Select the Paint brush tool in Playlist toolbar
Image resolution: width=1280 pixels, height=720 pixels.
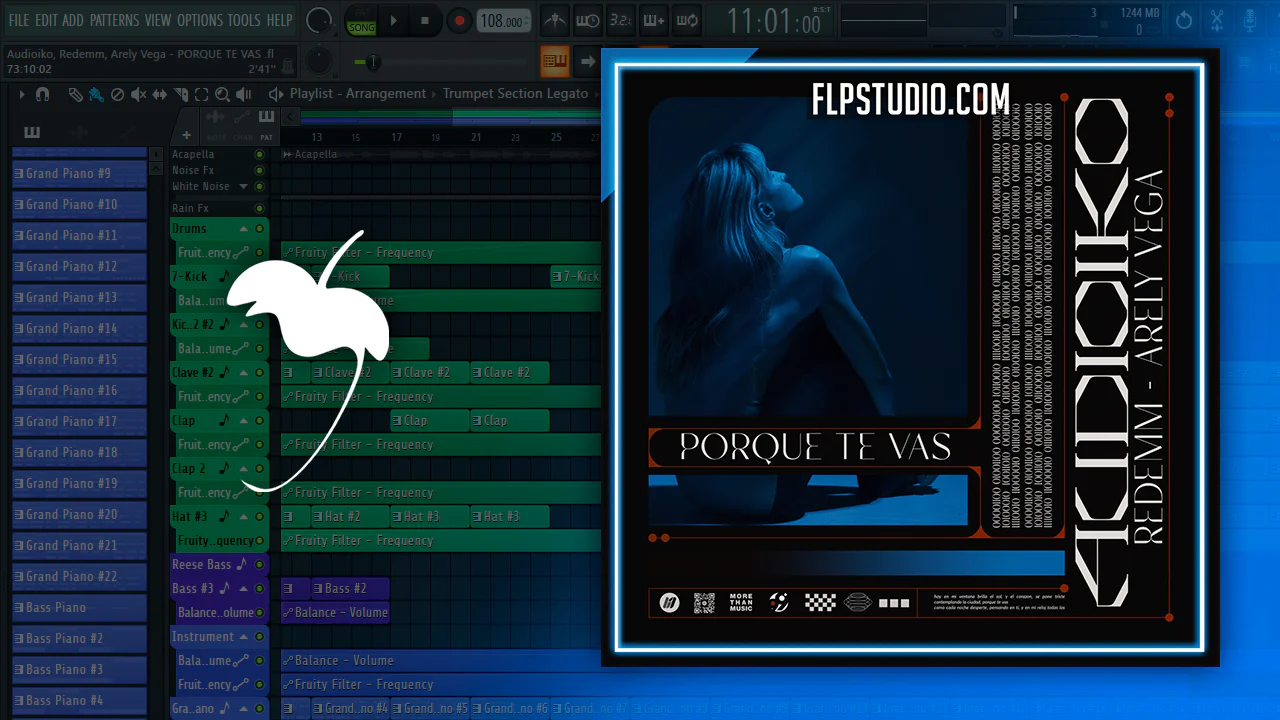tap(96, 94)
